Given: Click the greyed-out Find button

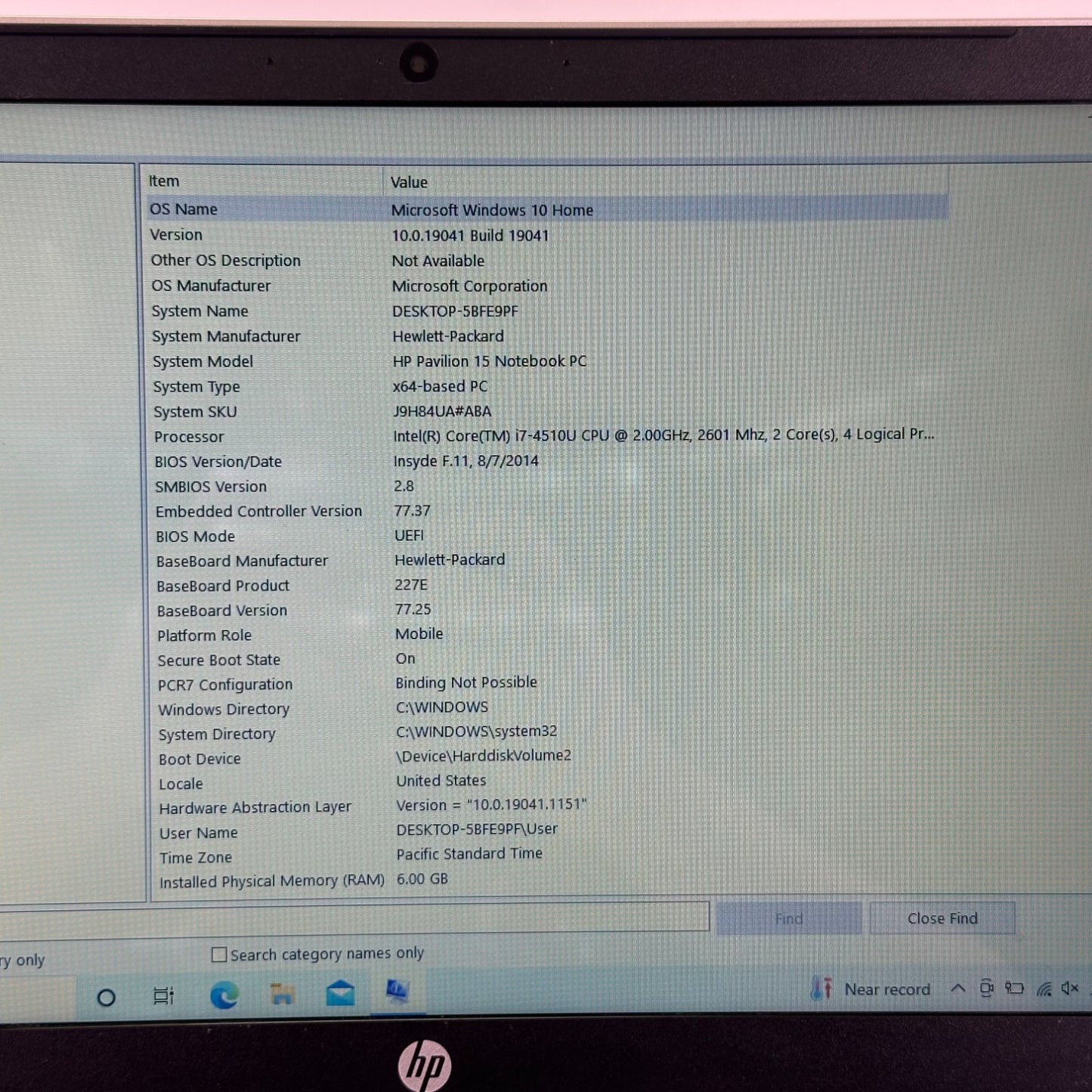Looking at the screenshot, I should coord(788,918).
